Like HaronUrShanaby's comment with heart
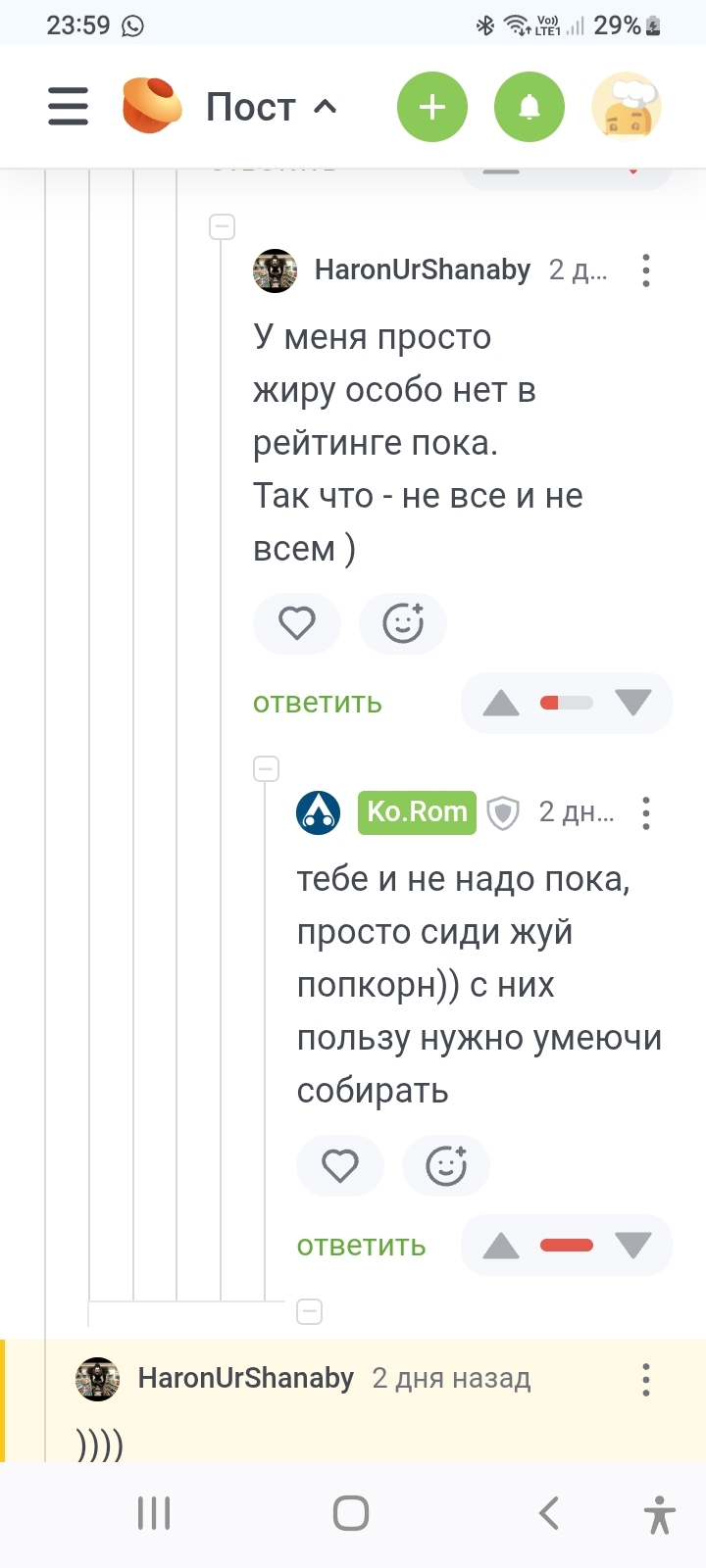706x1568 pixels. tap(296, 623)
